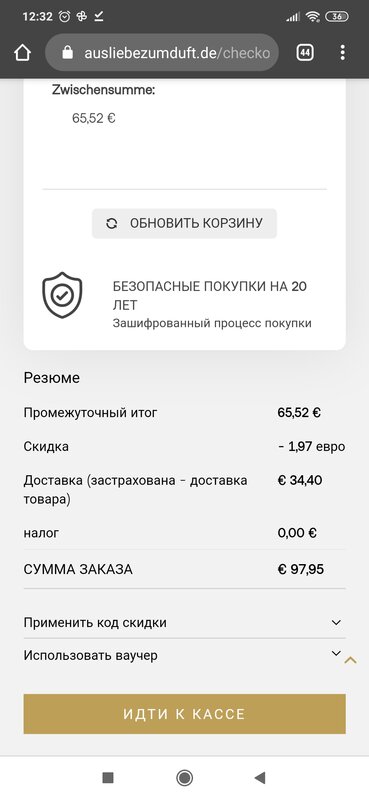The width and height of the screenshot is (369, 800).
Task: Tap the alarm icon in status bar
Action: pos(64,16)
